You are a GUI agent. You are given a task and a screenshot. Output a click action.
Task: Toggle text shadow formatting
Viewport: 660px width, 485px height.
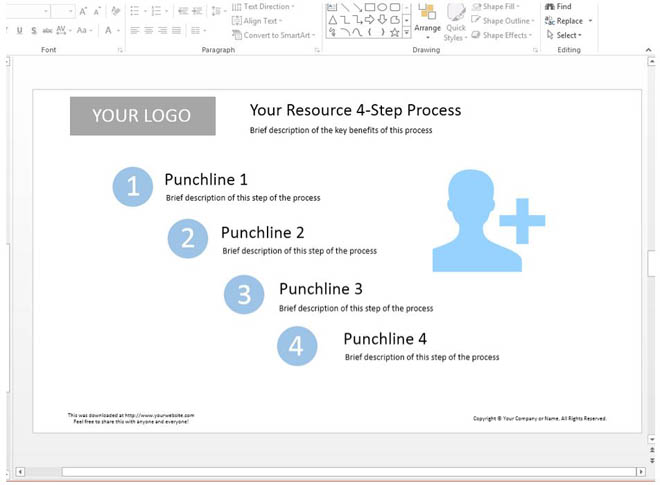click(34, 30)
